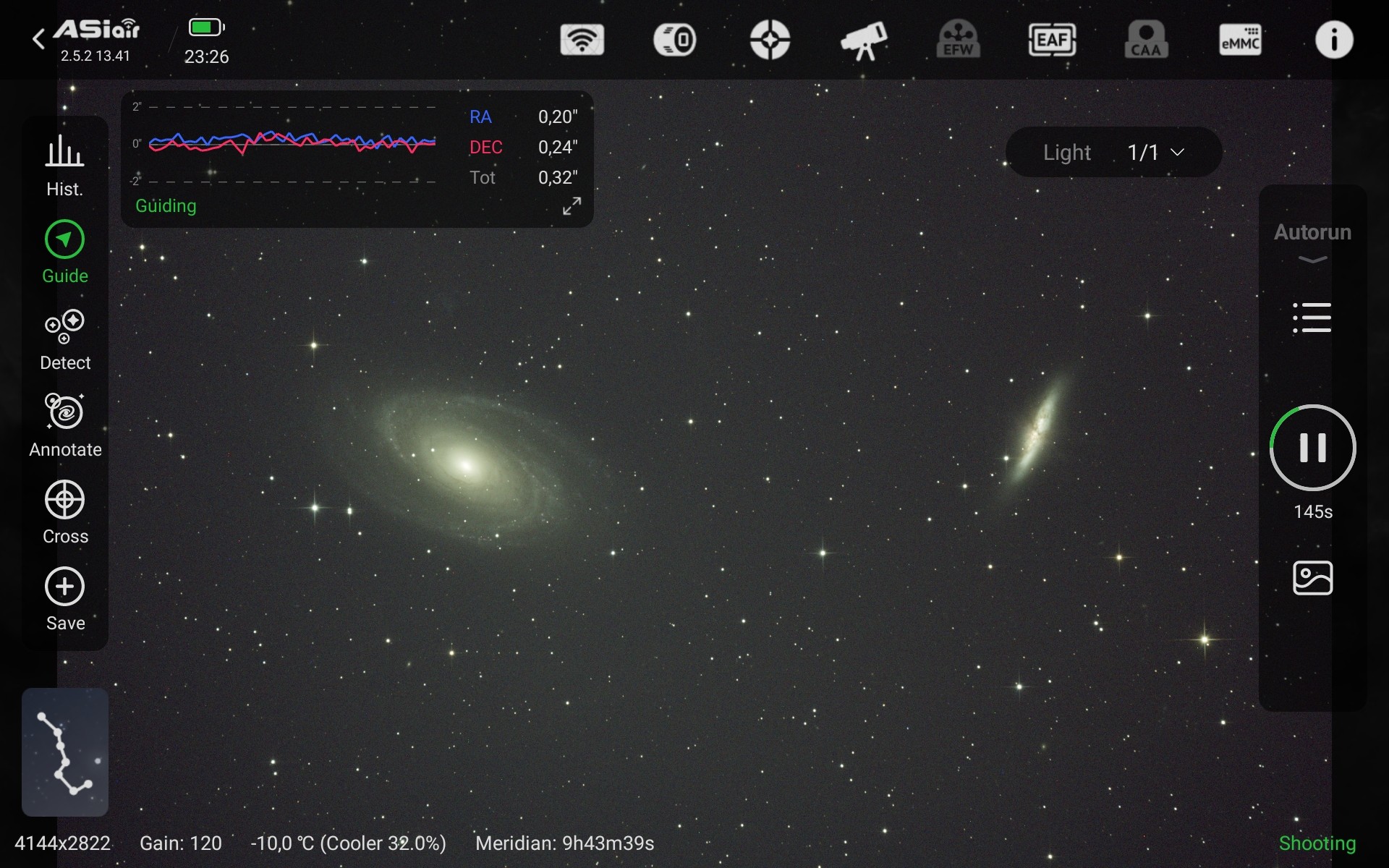Run star detection with Detect
The width and height of the screenshot is (1389, 868).
click(x=65, y=340)
